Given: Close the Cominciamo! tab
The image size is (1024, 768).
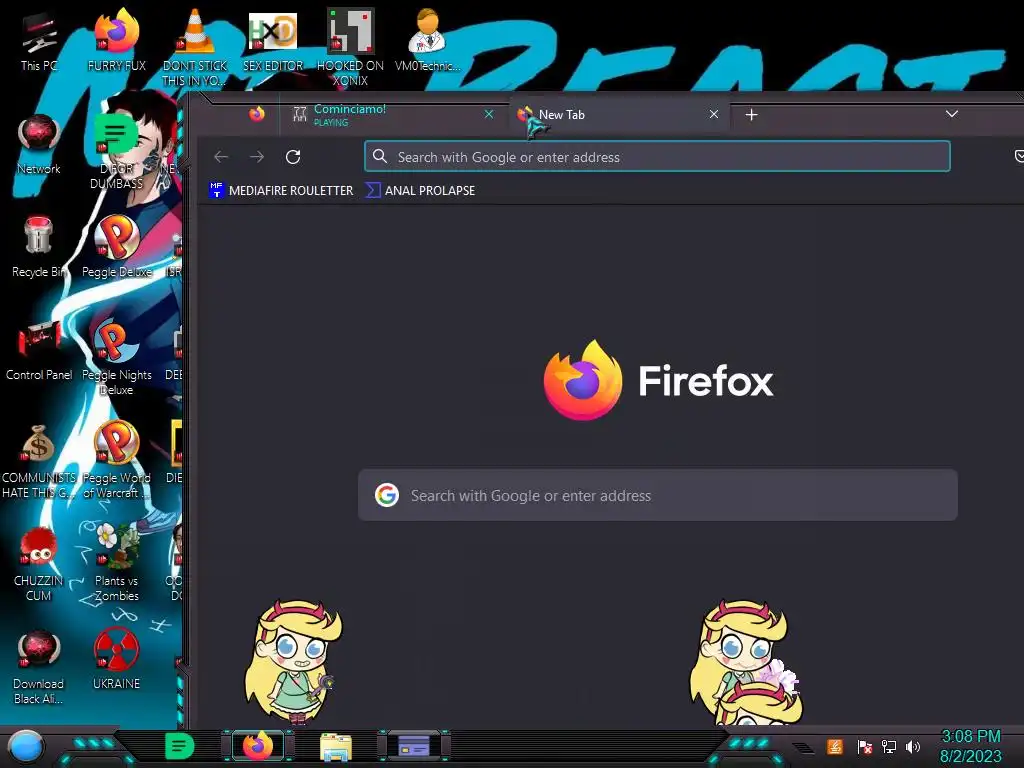Looking at the screenshot, I should point(488,114).
